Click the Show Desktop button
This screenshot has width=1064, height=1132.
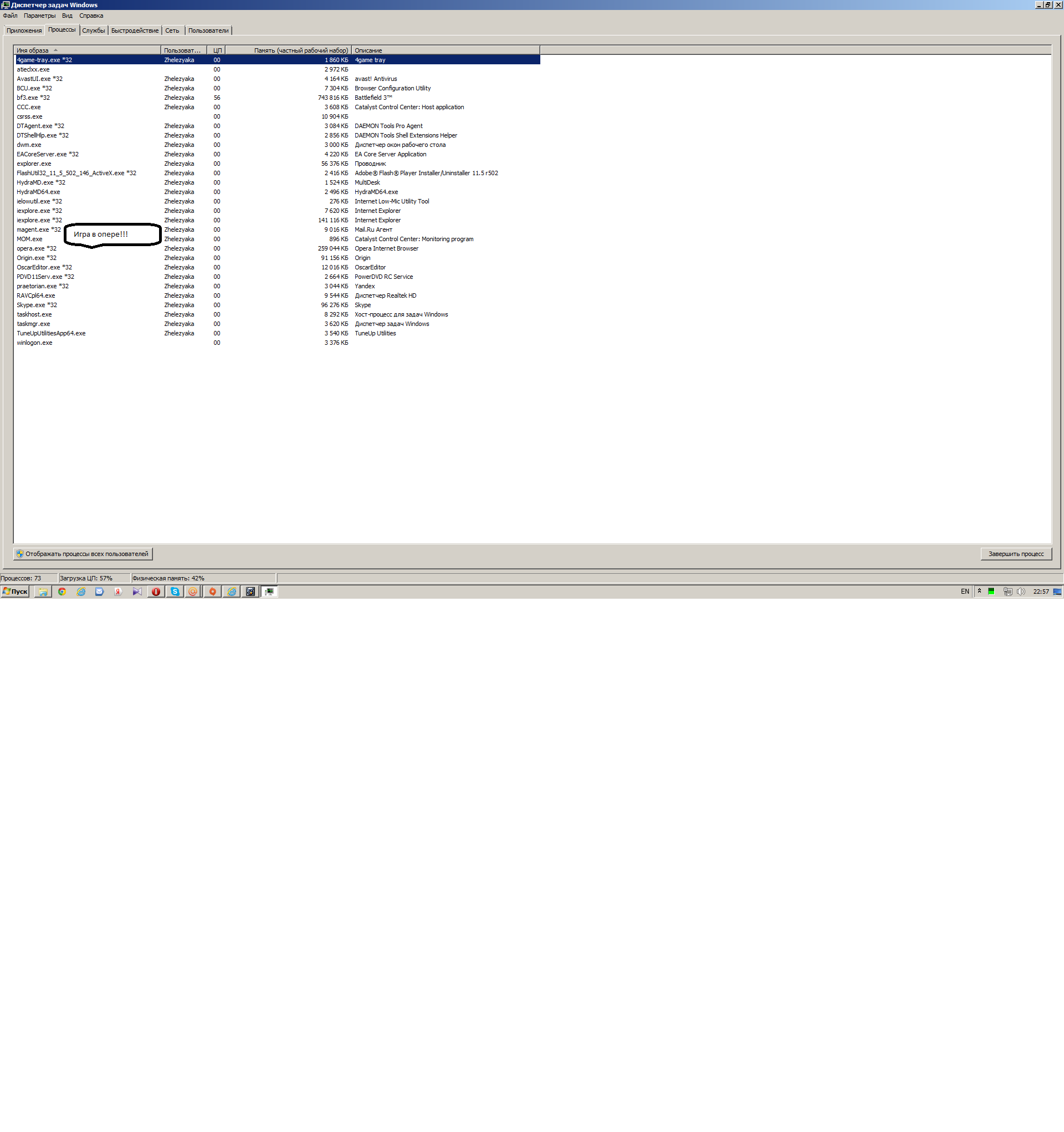(1058, 592)
